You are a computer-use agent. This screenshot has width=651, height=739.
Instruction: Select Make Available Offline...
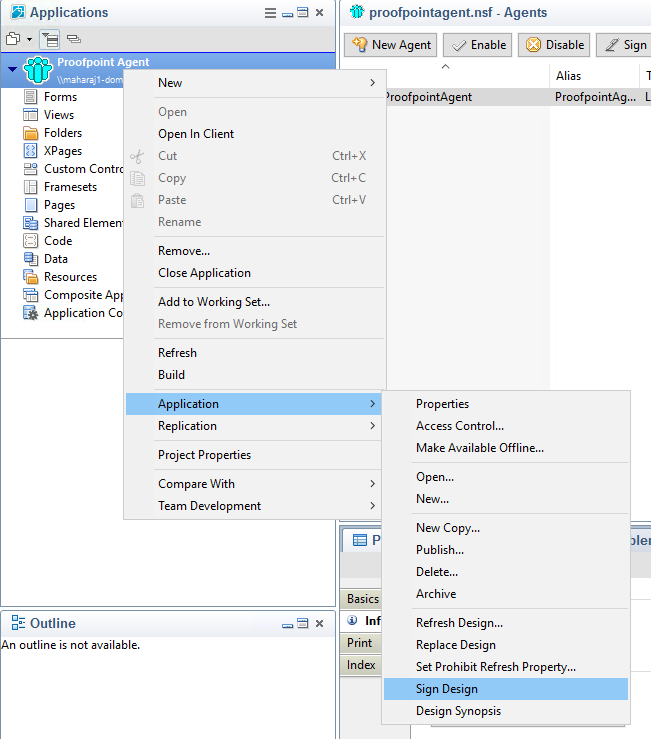[506, 448]
